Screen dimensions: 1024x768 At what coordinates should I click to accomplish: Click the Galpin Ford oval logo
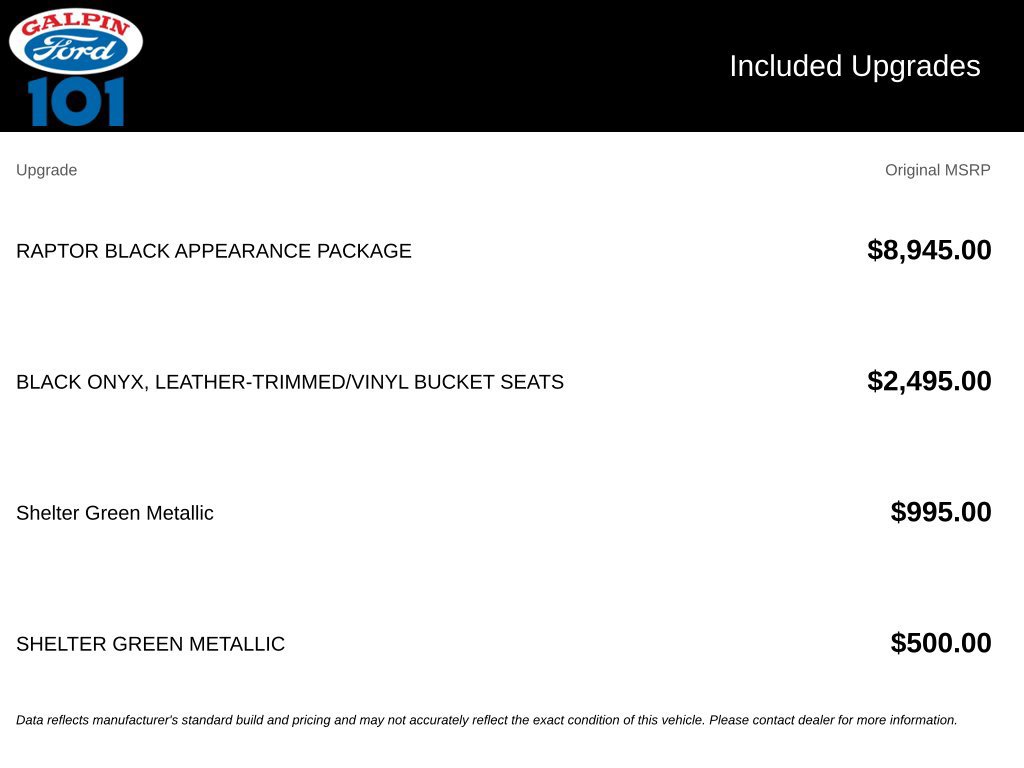click(76, 40)
